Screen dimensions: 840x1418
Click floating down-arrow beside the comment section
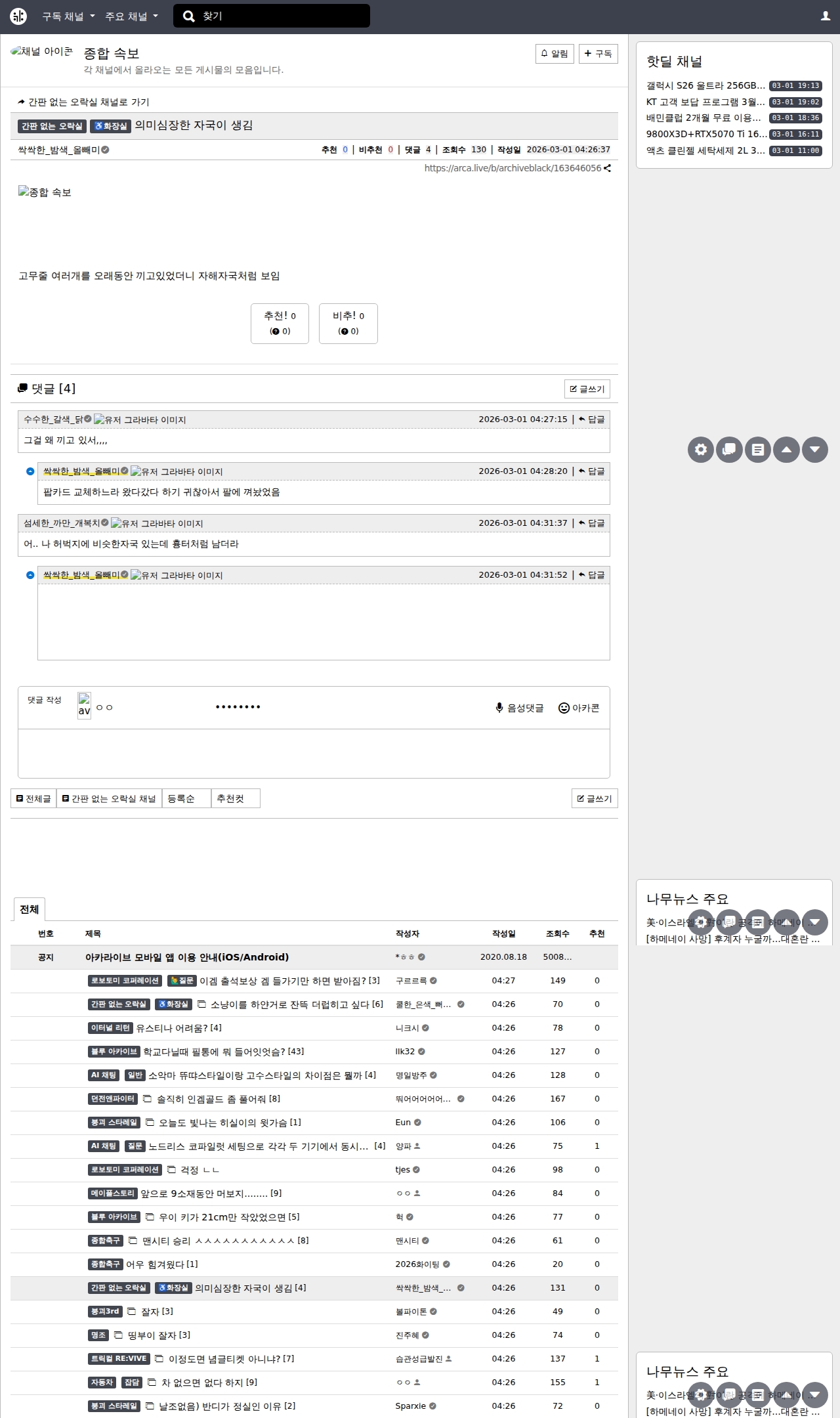click(x=815, y=450)
